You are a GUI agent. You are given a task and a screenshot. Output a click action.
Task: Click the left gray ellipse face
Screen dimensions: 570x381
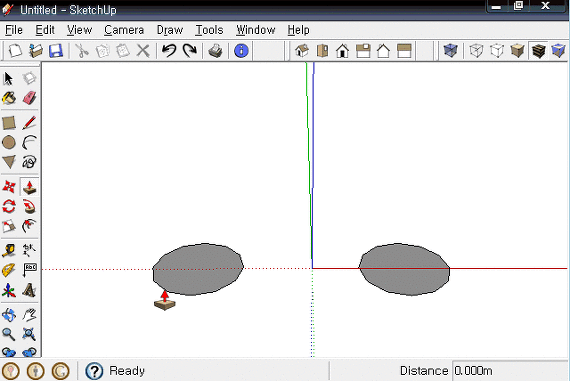198,269
